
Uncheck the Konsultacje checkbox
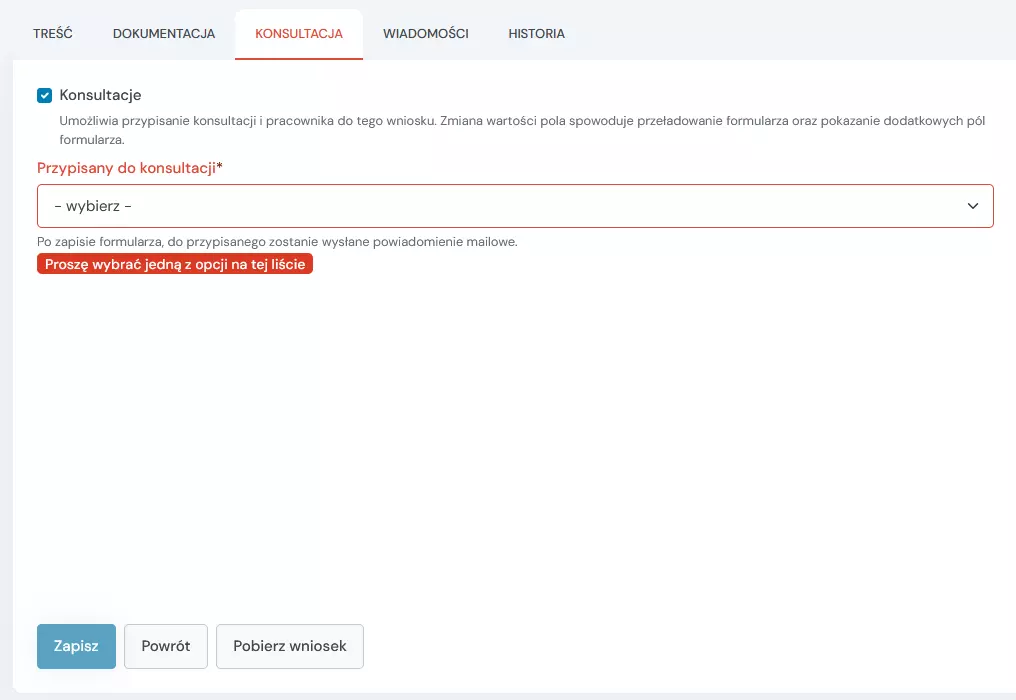point(44,96)
